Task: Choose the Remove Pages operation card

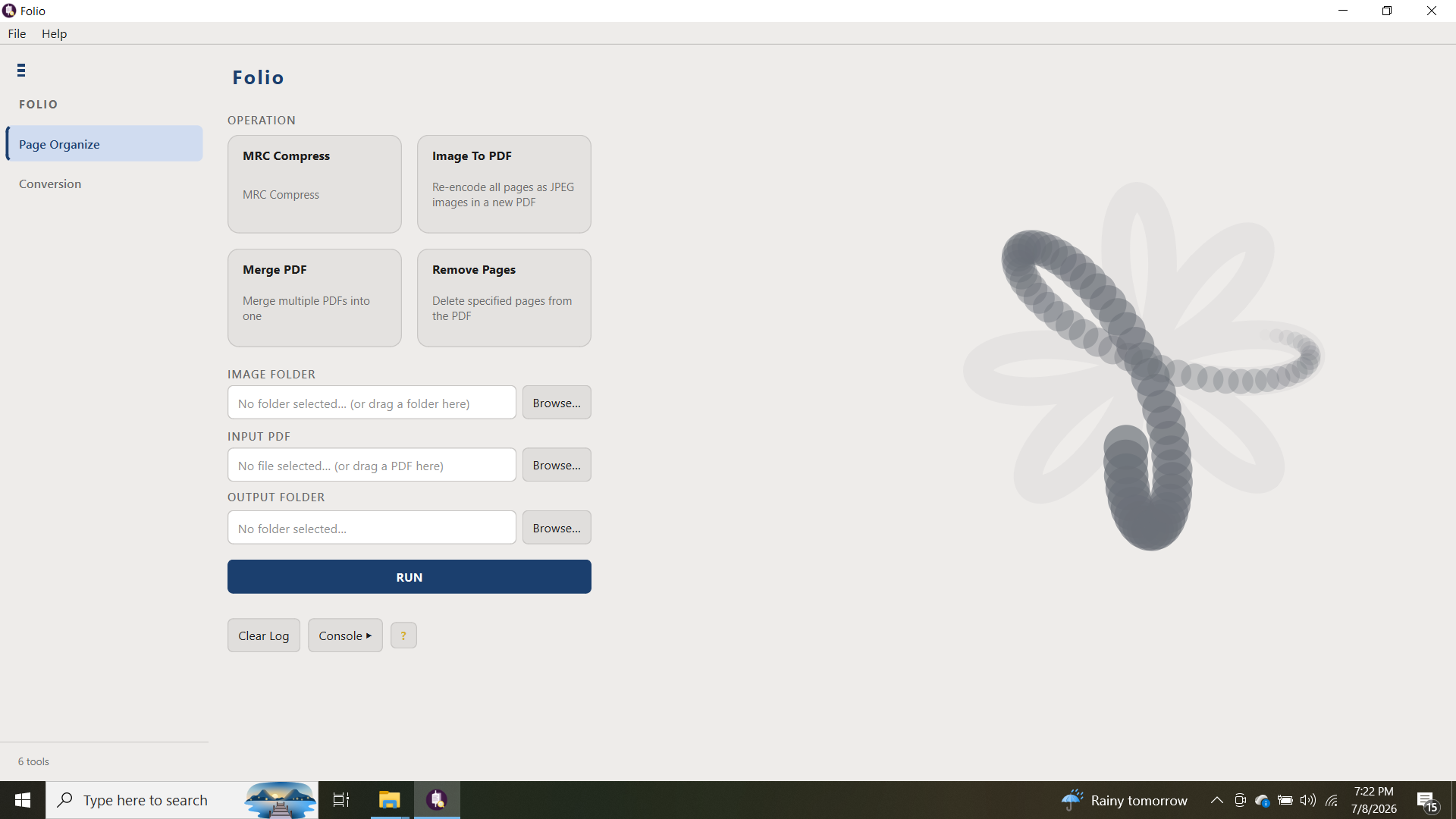Action: click(504, 298)
